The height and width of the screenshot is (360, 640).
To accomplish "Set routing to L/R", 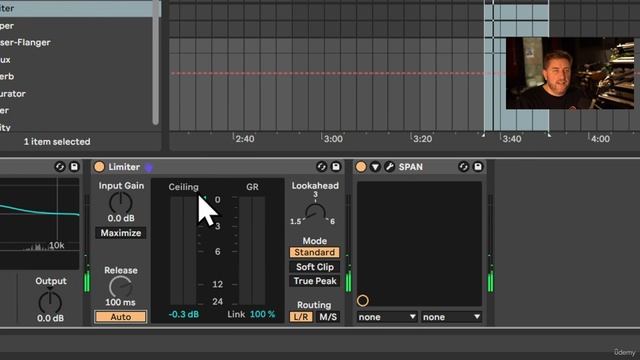I will (x=301, y=317).
